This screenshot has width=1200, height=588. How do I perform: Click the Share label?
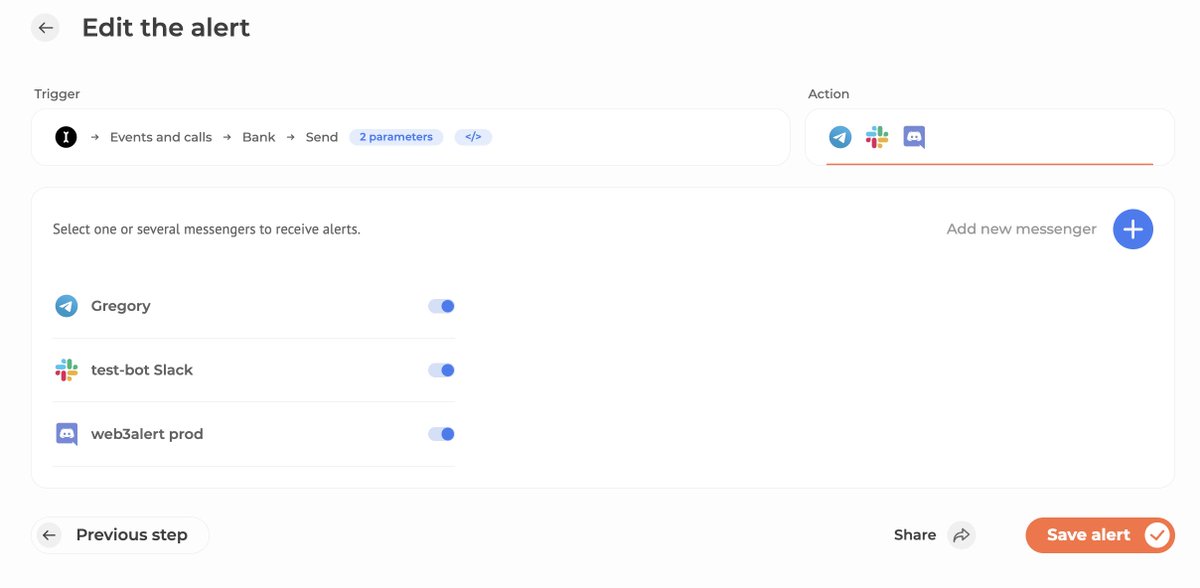click(915, 535)
